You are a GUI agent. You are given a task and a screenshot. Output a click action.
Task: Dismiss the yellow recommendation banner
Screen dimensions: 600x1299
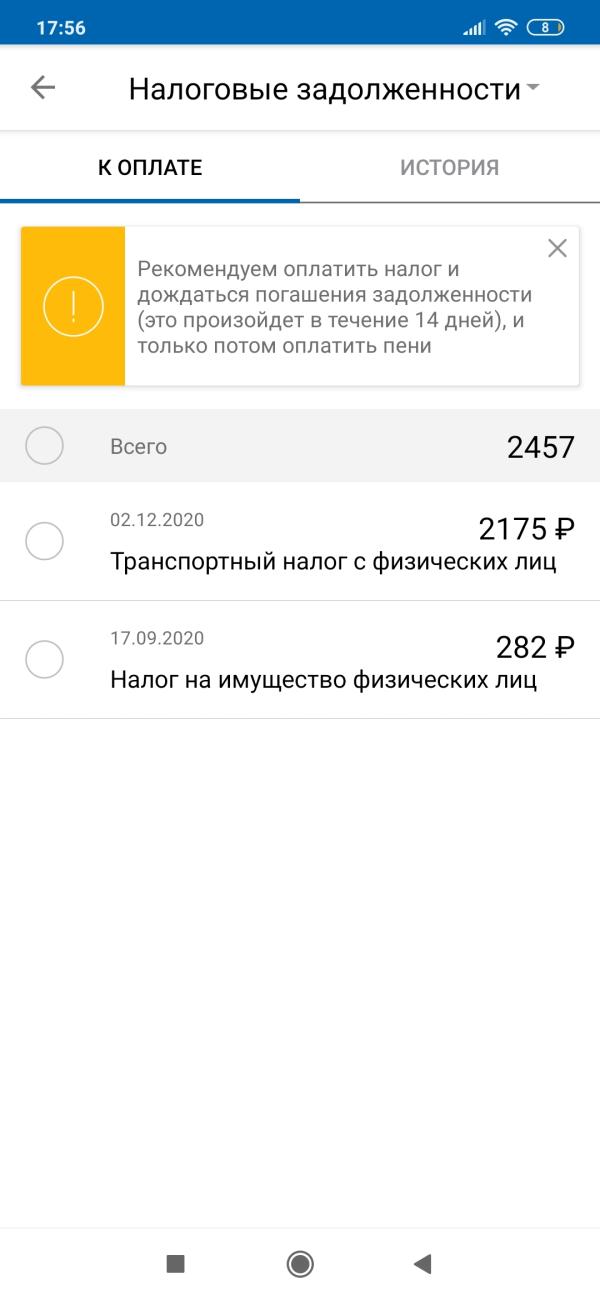pyautogui.click(x=557, y=248)
